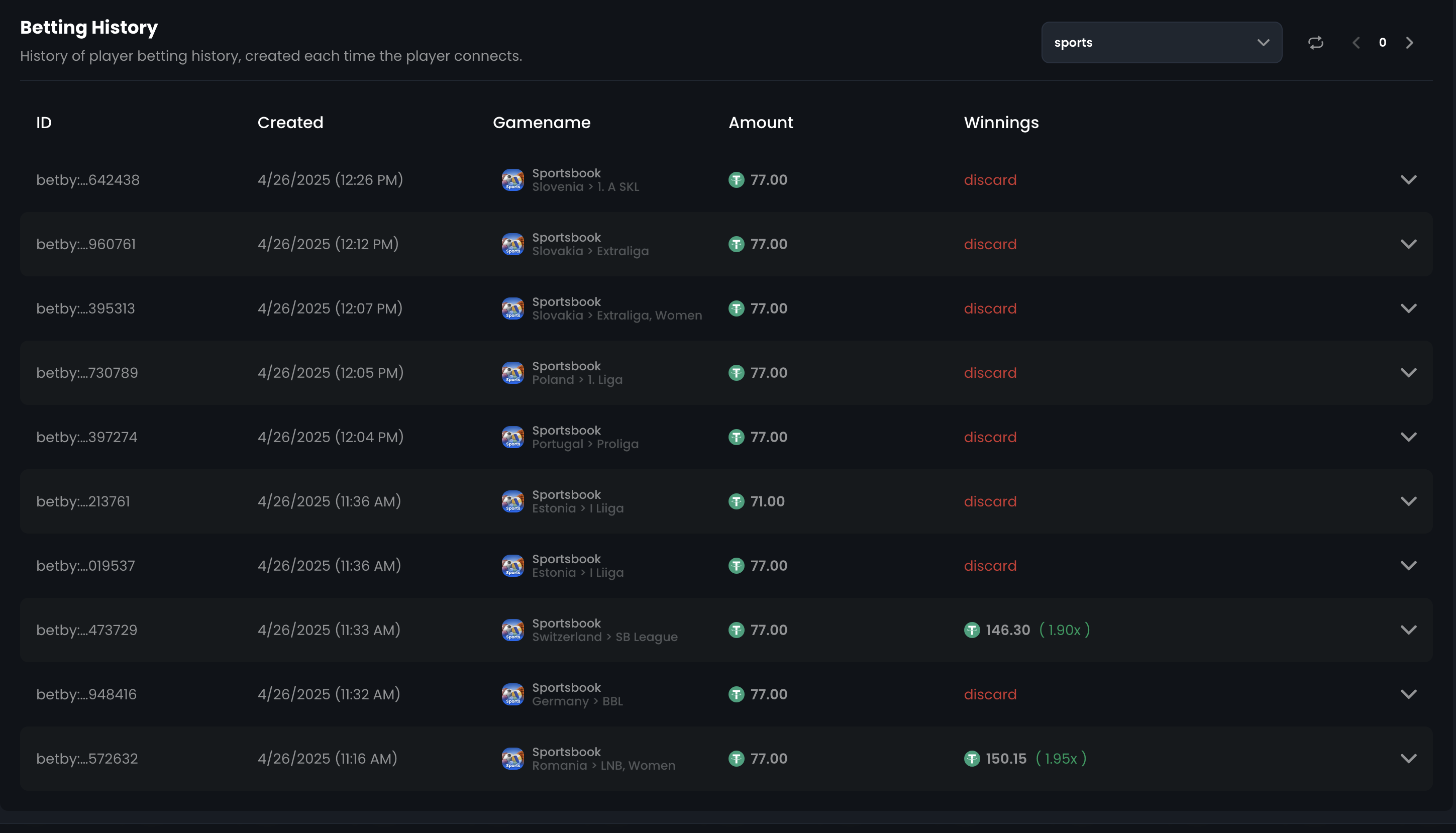The height and width of the screenshot is (833, 1456).
Task: Select bet ID betby:...395313
Action: [x=85, y=308]
